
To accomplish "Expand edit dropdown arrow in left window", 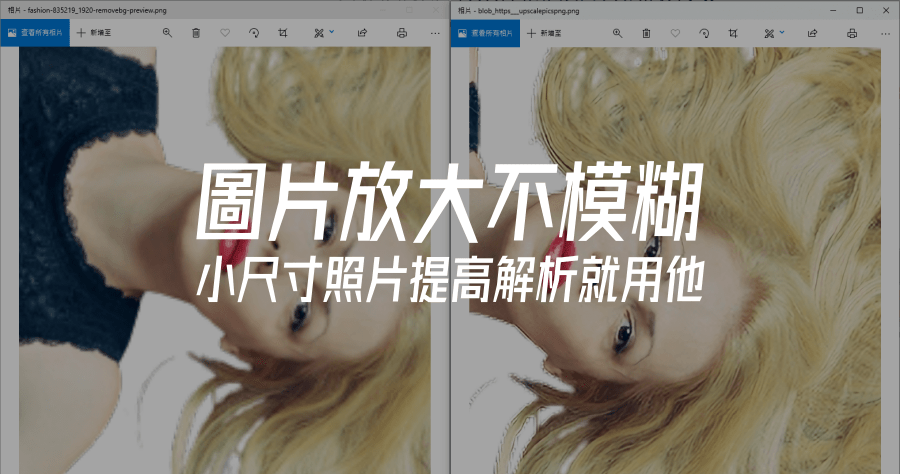I will pyautogui.click(x=332, y=32).
